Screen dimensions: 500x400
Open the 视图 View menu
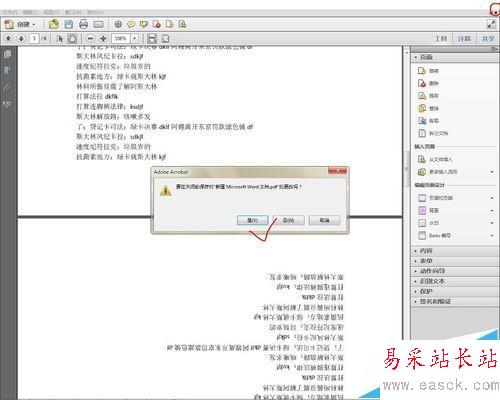pos(51,12)
